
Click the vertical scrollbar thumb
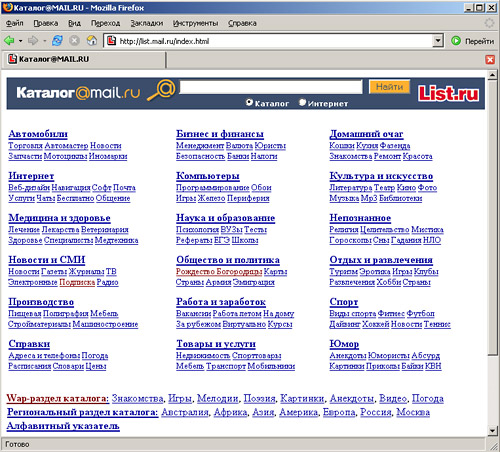(x=493, y=218)
